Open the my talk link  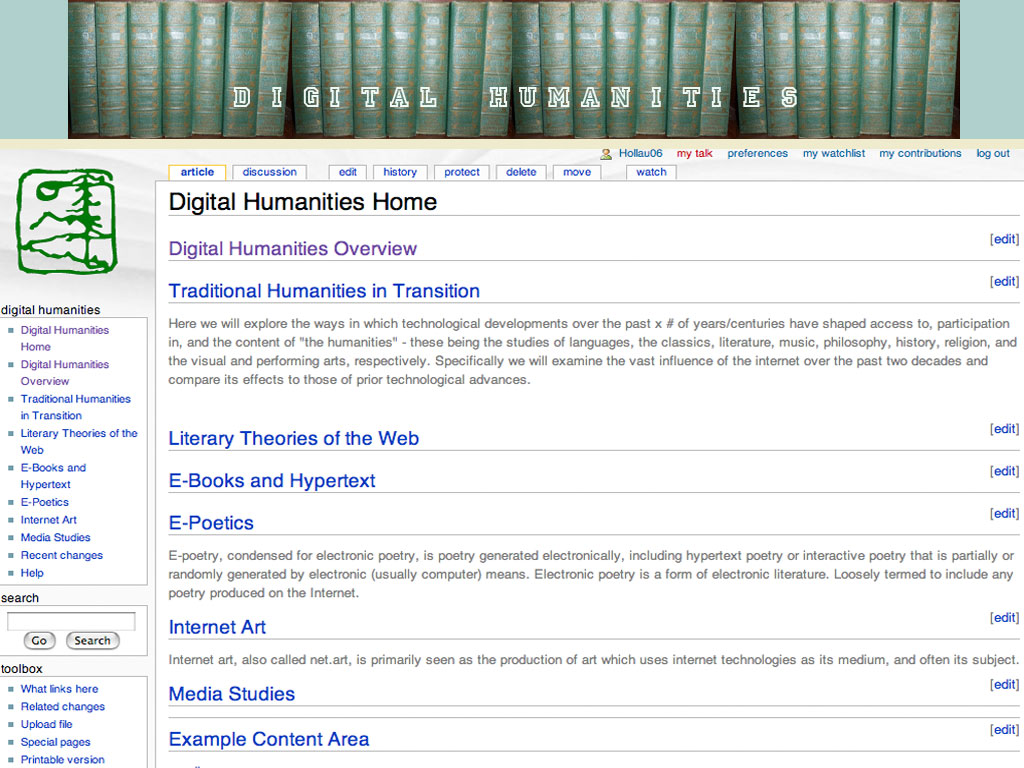(x=694, y=153)
